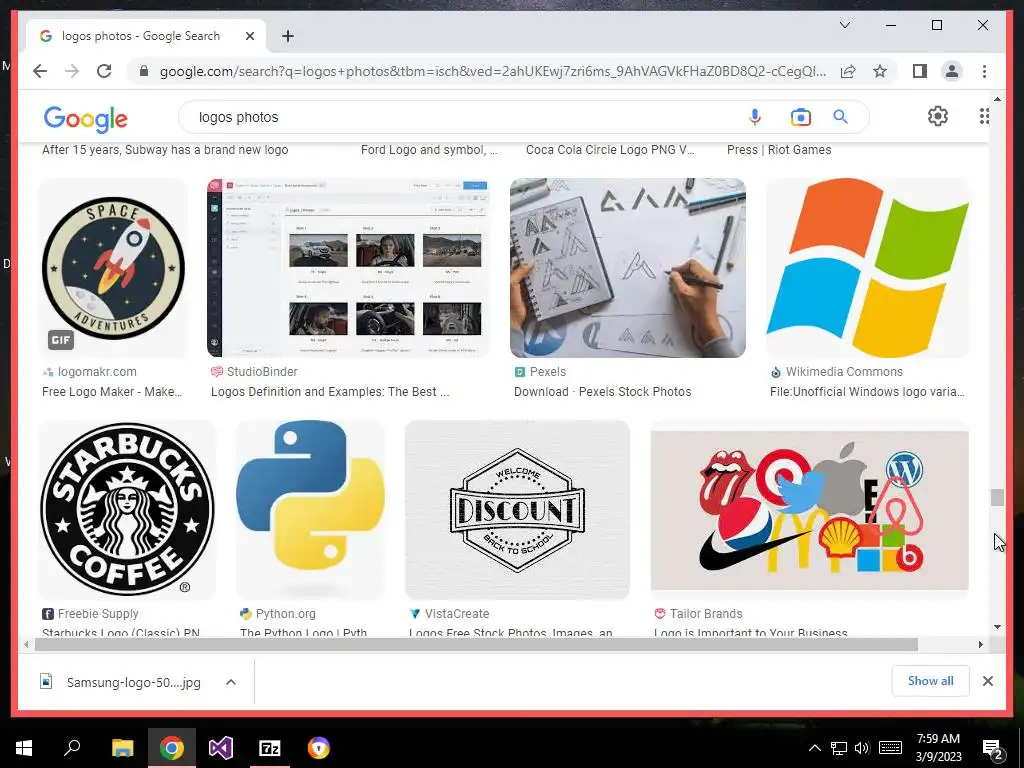
Task: Open Chrome three-dot menu
Action: coord(984,71)
